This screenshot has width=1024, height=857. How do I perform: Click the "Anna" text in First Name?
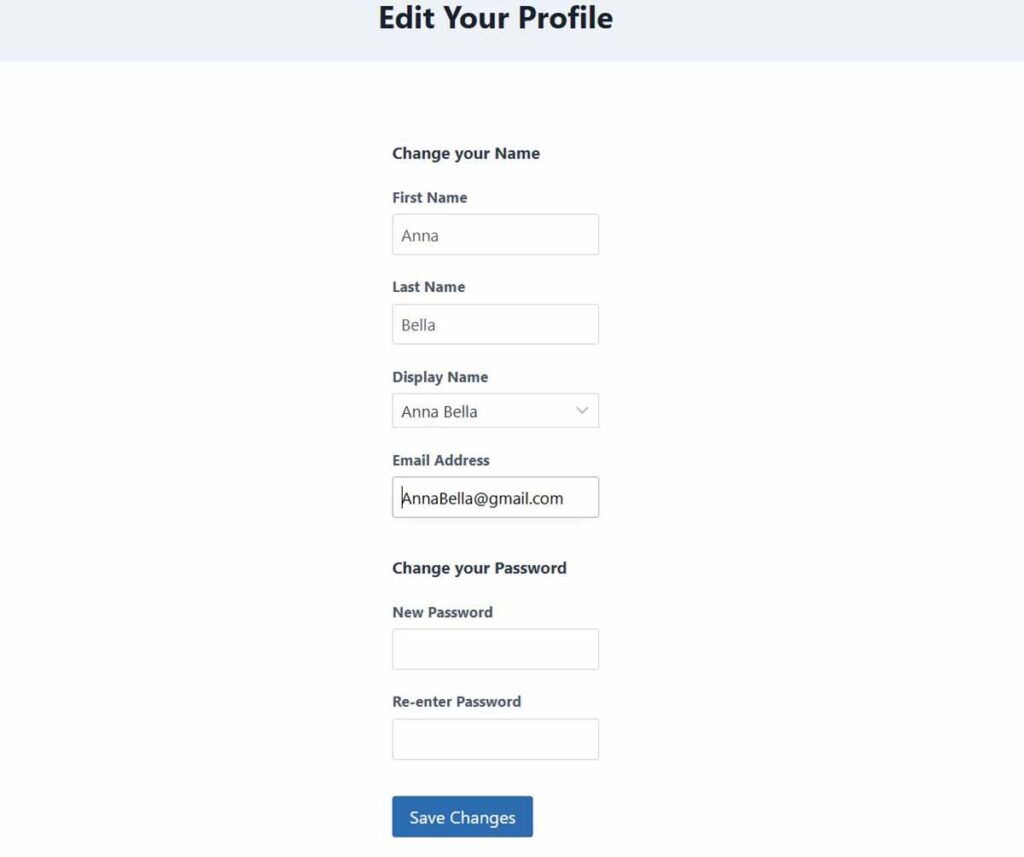click(420, 236)
